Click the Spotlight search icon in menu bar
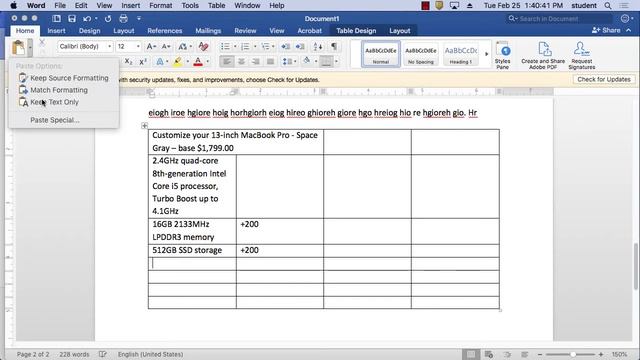The width and height of the screenshot is (640, 360). (608, 6)
